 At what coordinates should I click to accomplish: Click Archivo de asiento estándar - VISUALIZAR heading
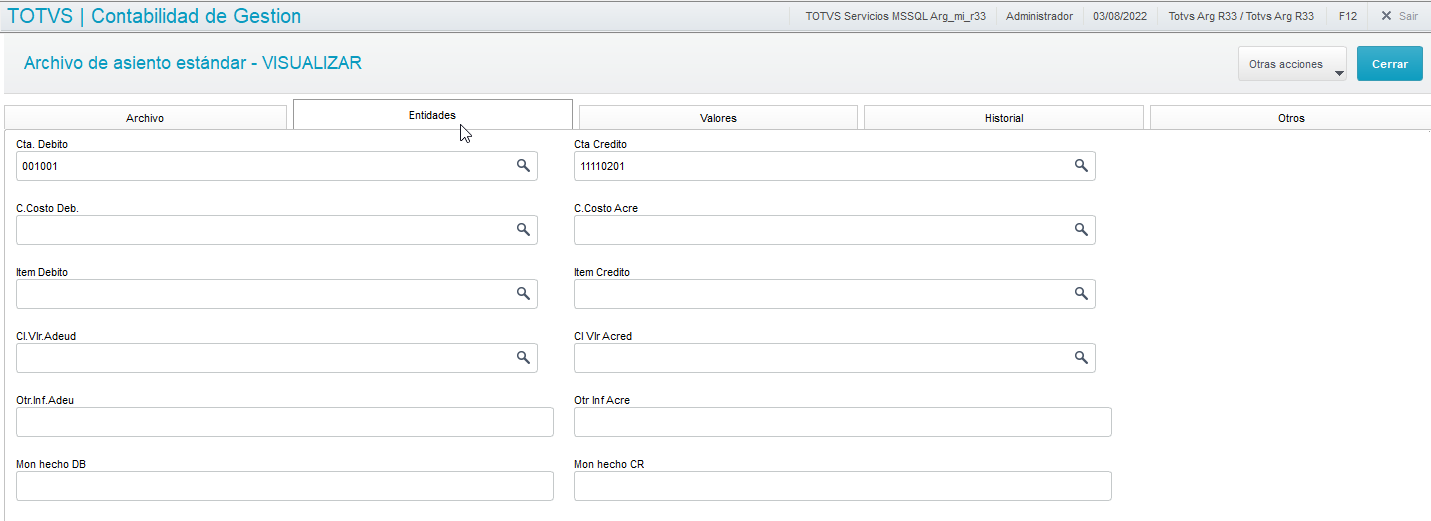pos(193,63)
